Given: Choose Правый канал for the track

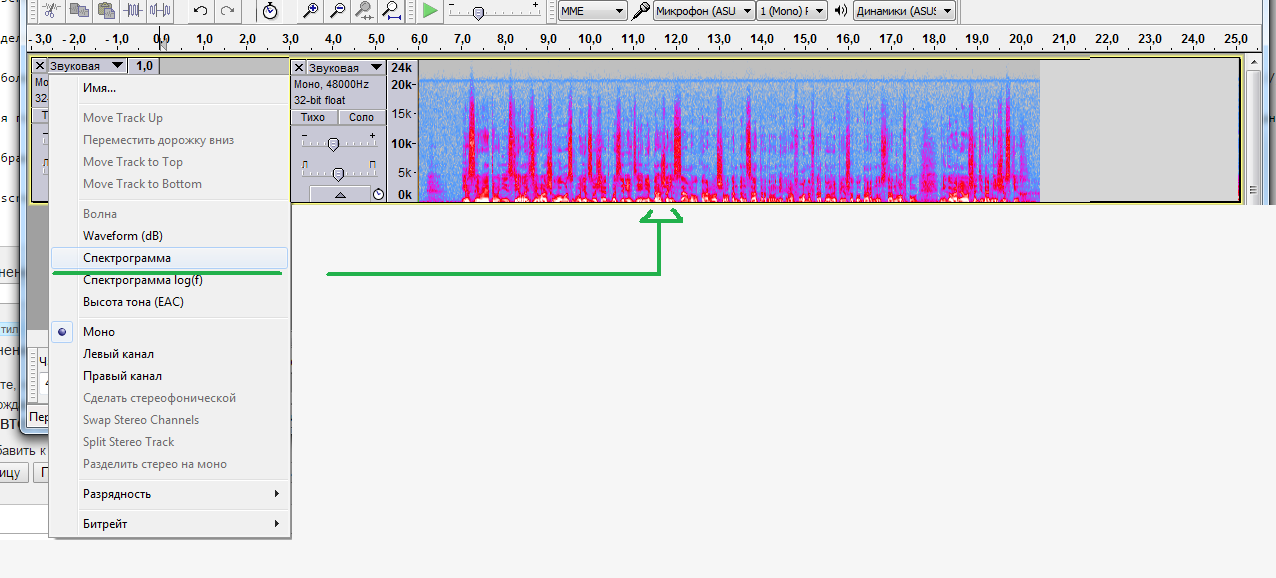Looking at the screenshot, I should (x=170, y=376).
